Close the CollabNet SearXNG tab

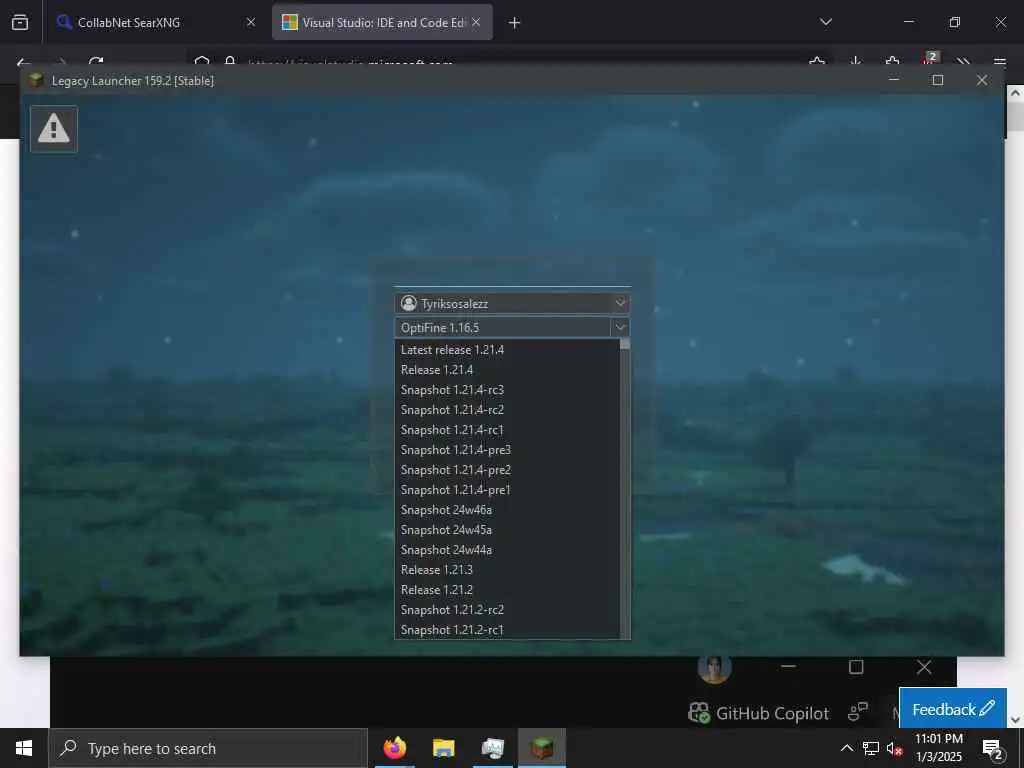coord(251,22)
